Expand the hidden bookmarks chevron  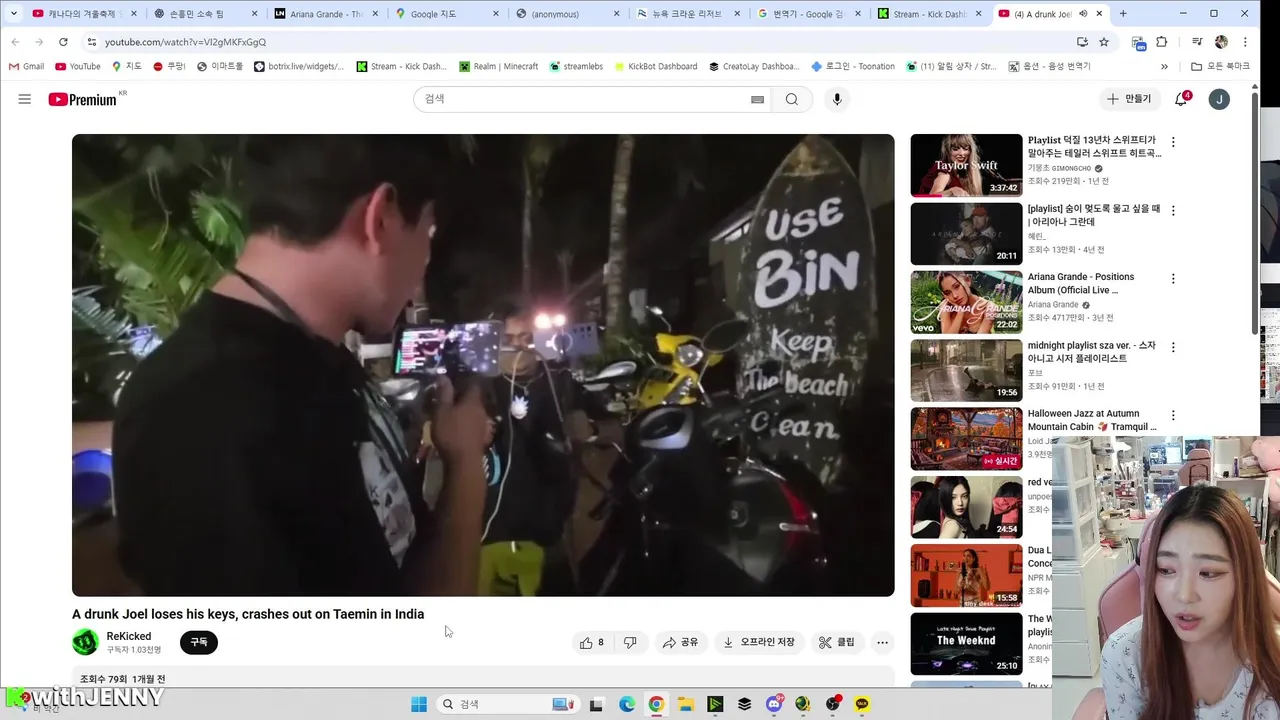(1164, 66)
